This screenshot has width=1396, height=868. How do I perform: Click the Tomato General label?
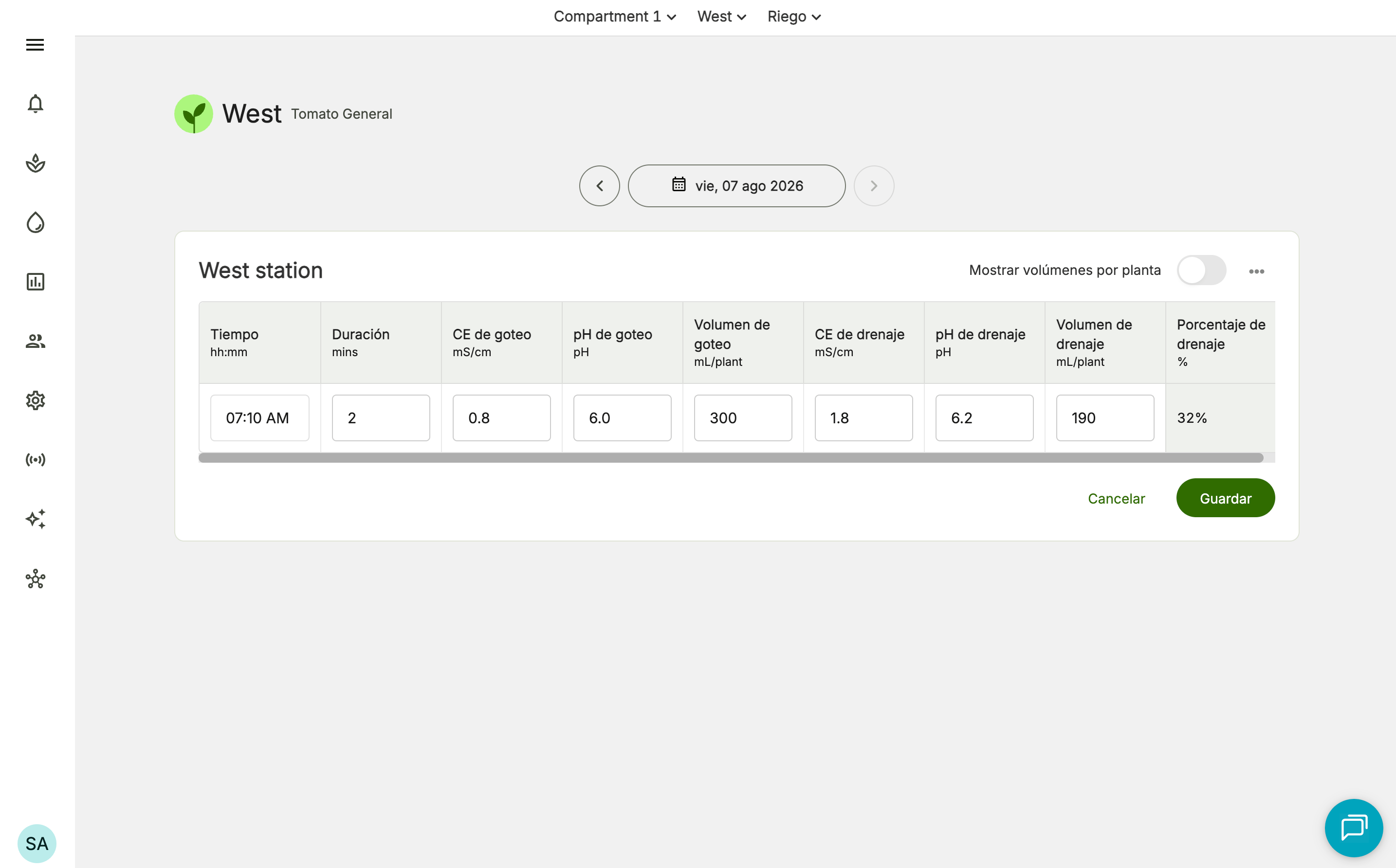point(342,114)
